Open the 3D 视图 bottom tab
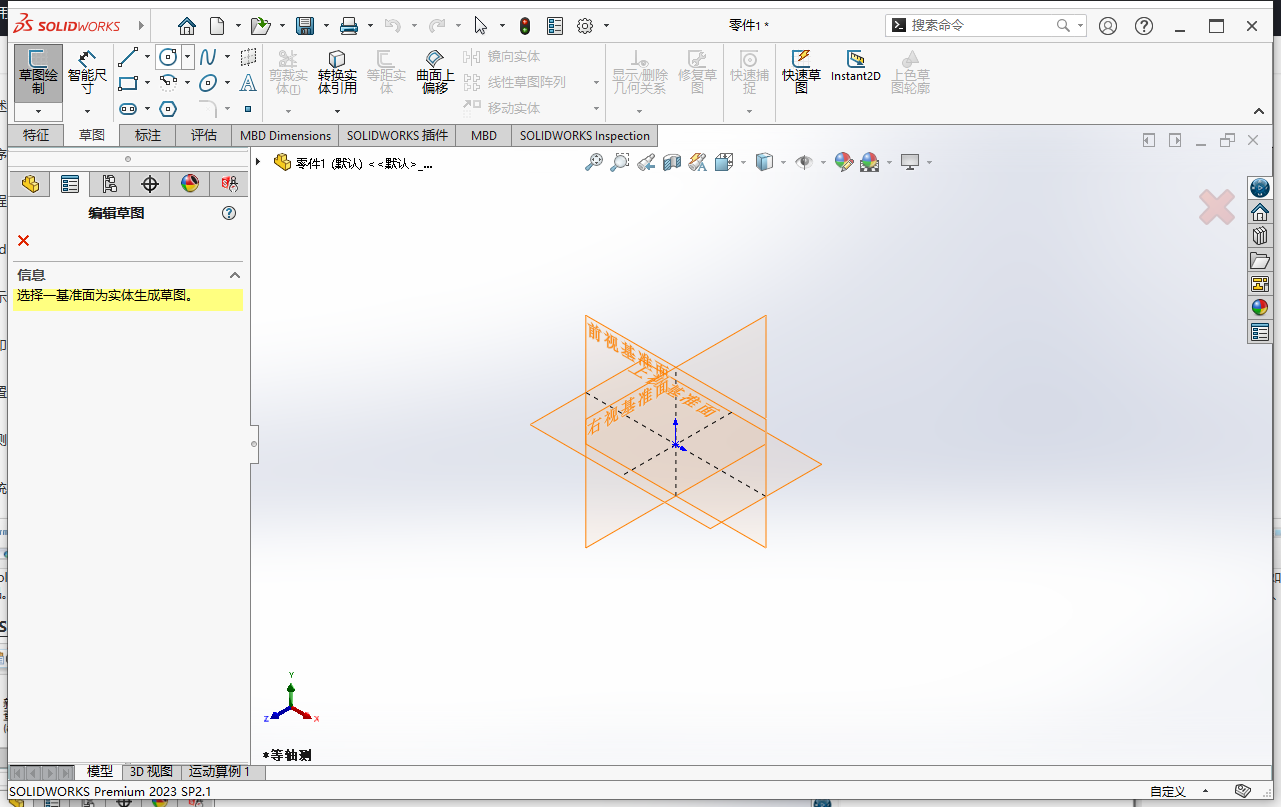 click(152, 771)
